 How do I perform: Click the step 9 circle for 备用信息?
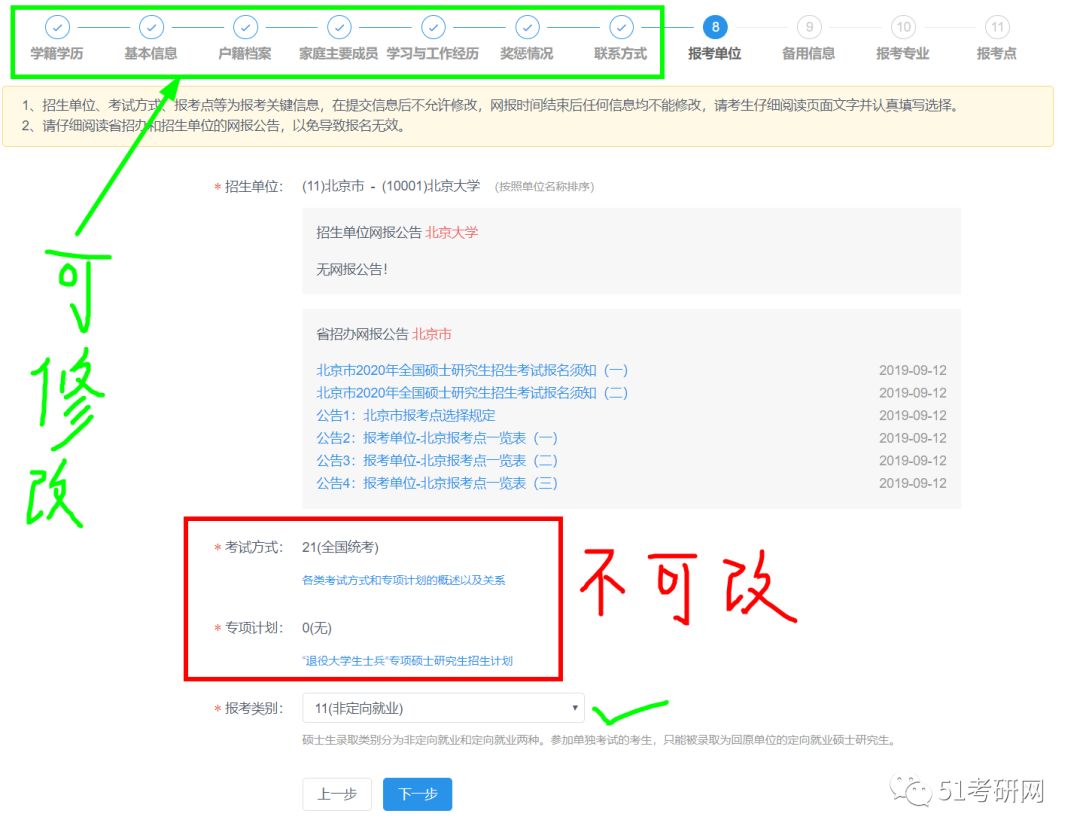[809, 28]
